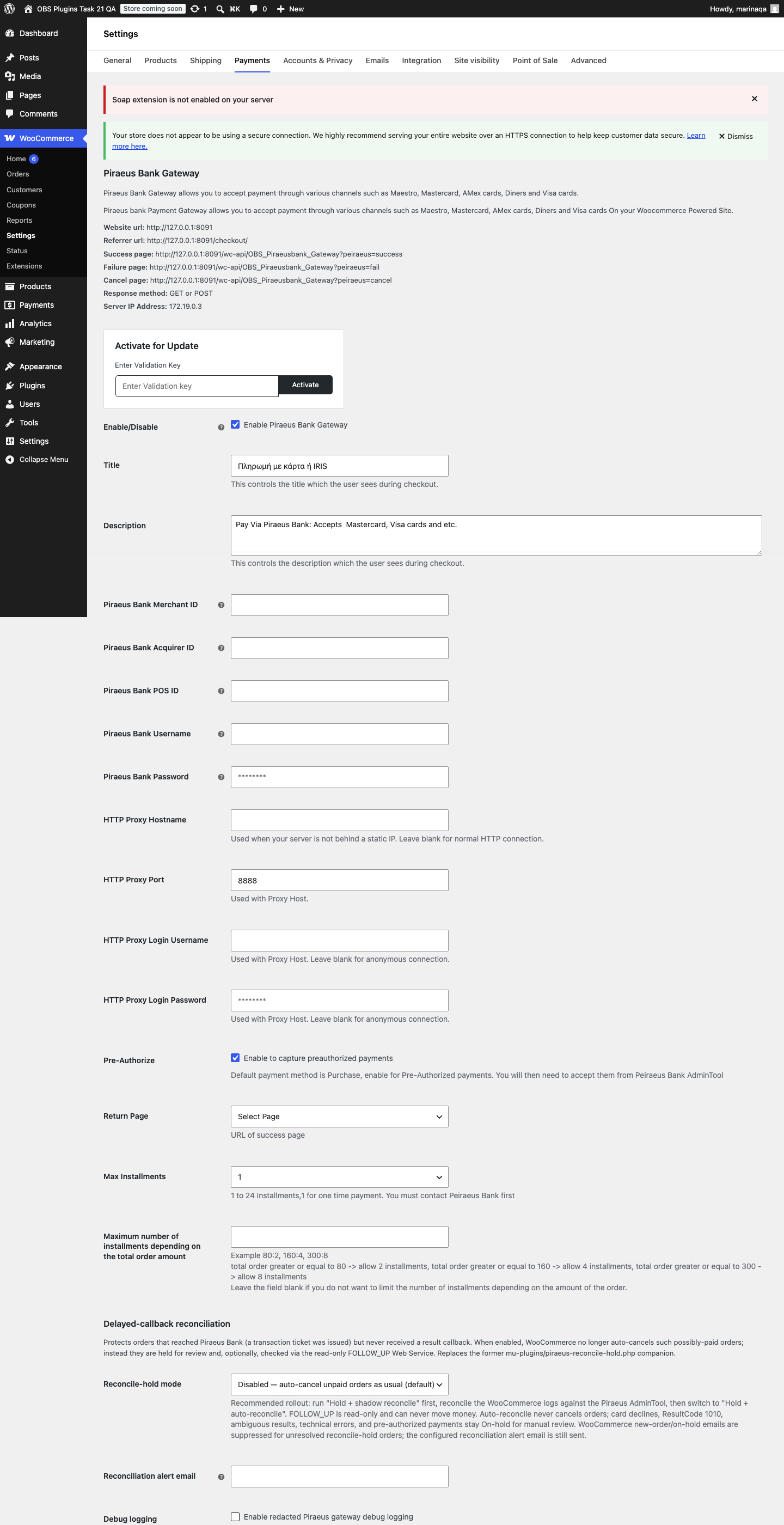
Task: Click the Plugins icon in the sidebar
Action: pos(9,386)
